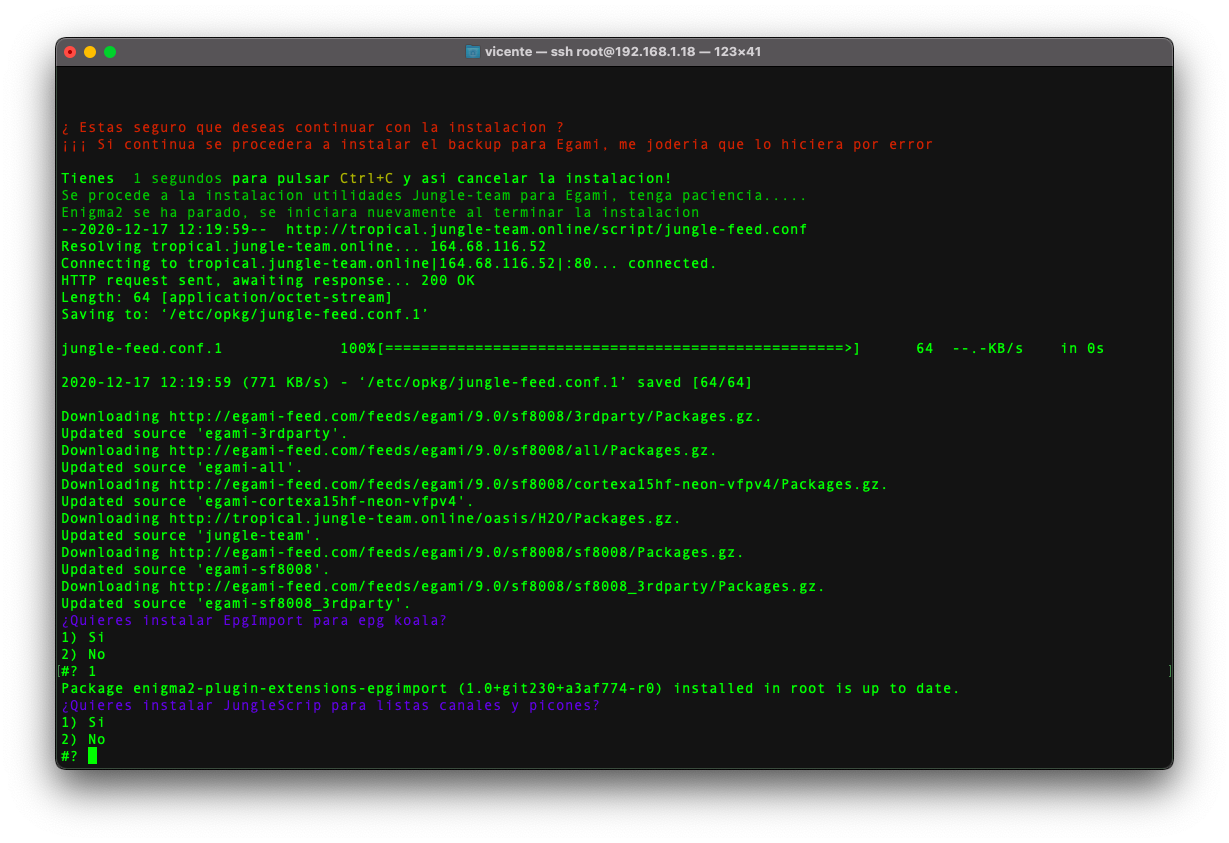Viewport: 1229px width, 843px height.
Task: Click '2) No' under the JungleScrip question
Action: click(x=83, y=740)
